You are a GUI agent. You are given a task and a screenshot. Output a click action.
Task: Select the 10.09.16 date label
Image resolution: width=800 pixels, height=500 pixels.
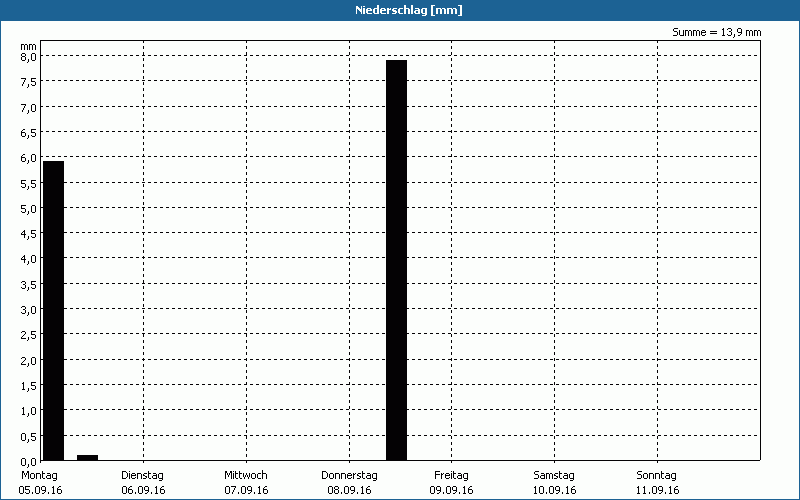[x=555, y=490]
